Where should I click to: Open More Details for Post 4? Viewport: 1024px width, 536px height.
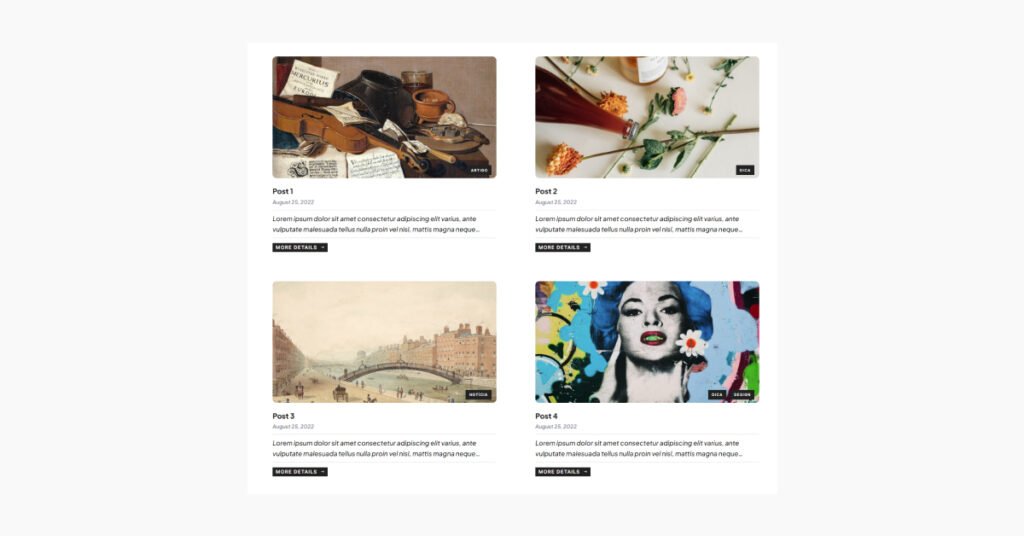(563, 471)
